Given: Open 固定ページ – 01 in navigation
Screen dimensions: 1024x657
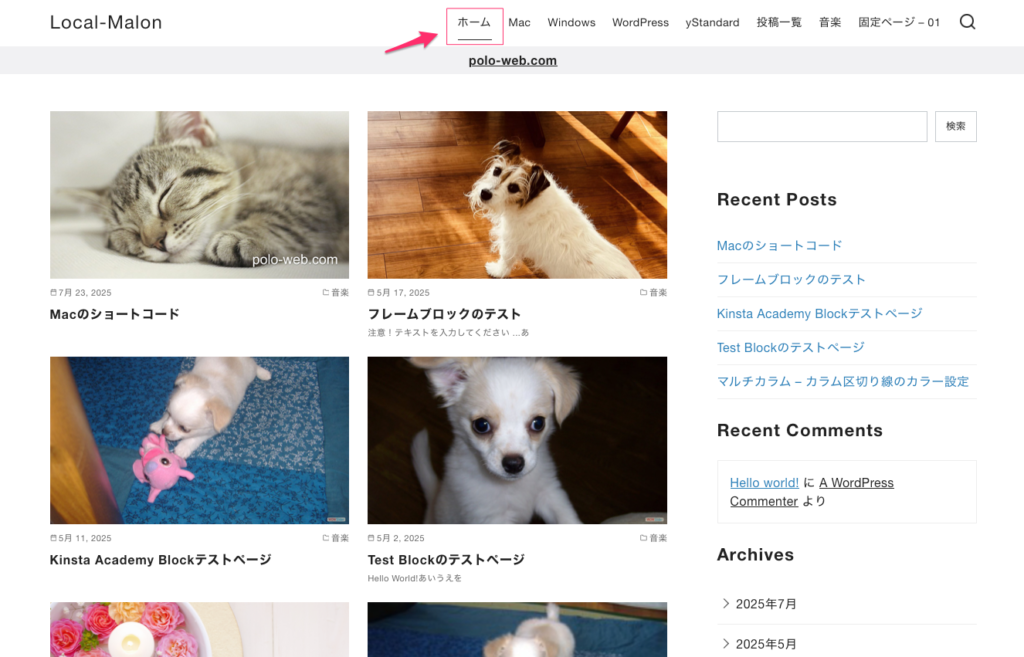Looking at the screenshot, I should click(899, 22).
